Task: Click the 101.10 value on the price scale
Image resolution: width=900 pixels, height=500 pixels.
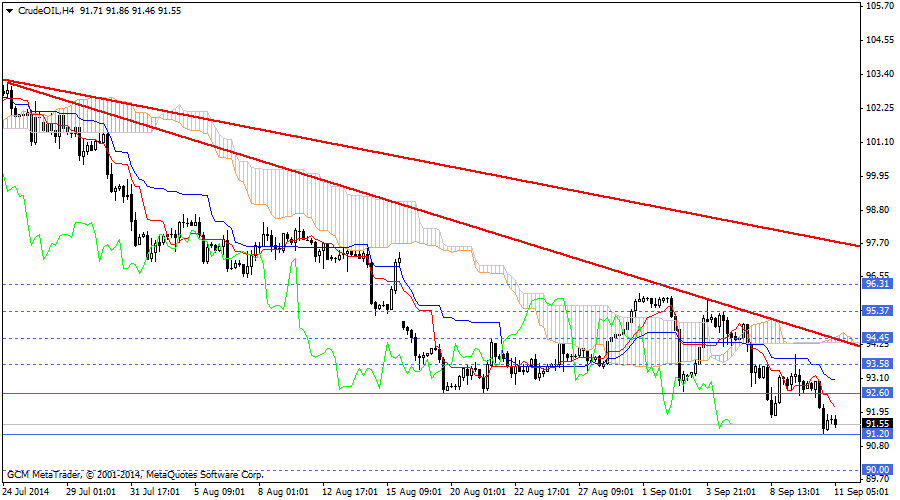Action: [x=879, y=142]
